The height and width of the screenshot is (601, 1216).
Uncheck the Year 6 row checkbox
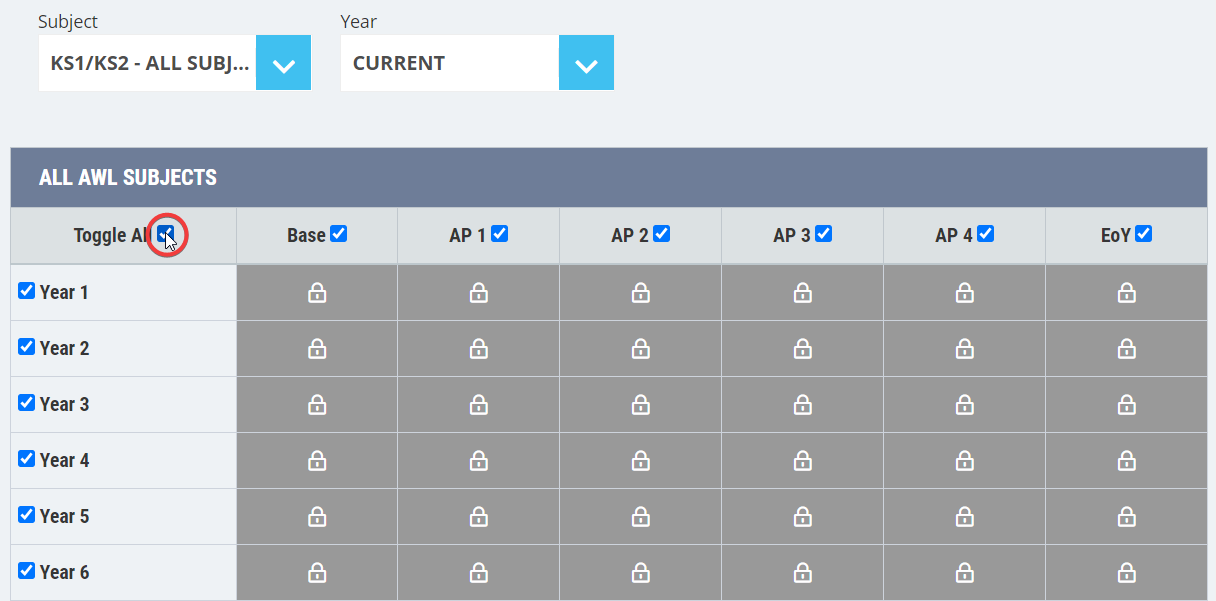pyautogui.click(x=27, y=570)
